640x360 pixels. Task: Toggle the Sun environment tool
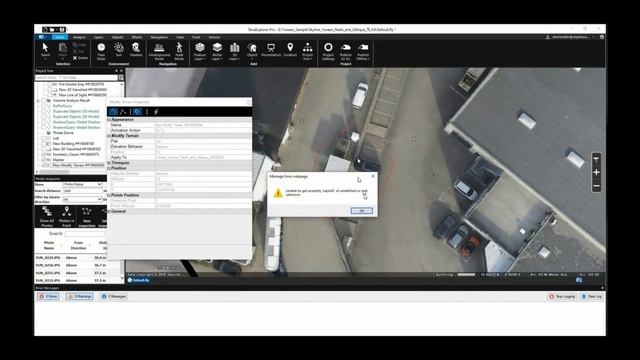(118, 49)
